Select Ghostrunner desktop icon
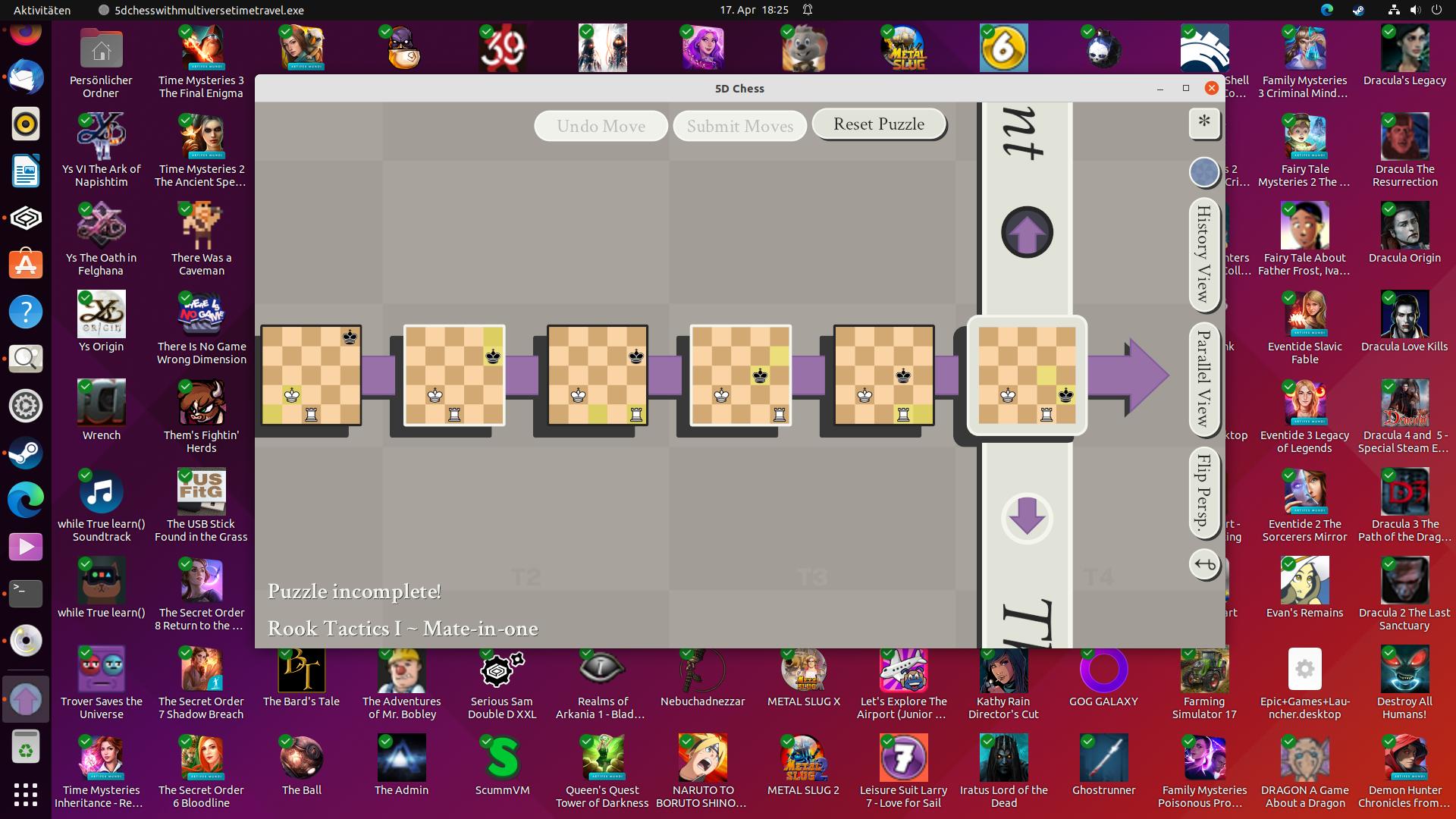This screenshot has width=1456, height=819. 1103,765
